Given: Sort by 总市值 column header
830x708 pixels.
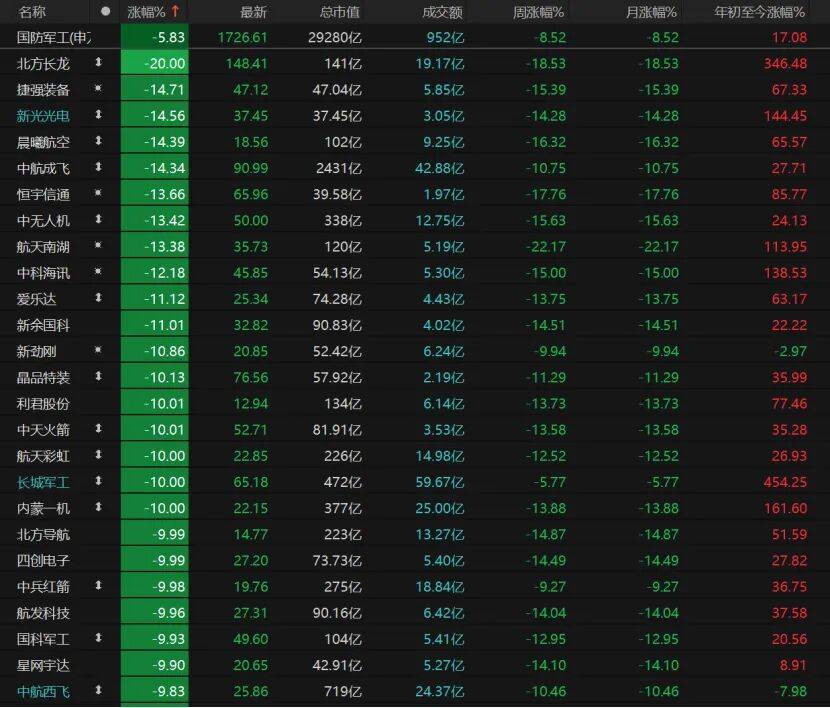Looking at the screenshot, I should pyautogui.click(x=339, y=12).
